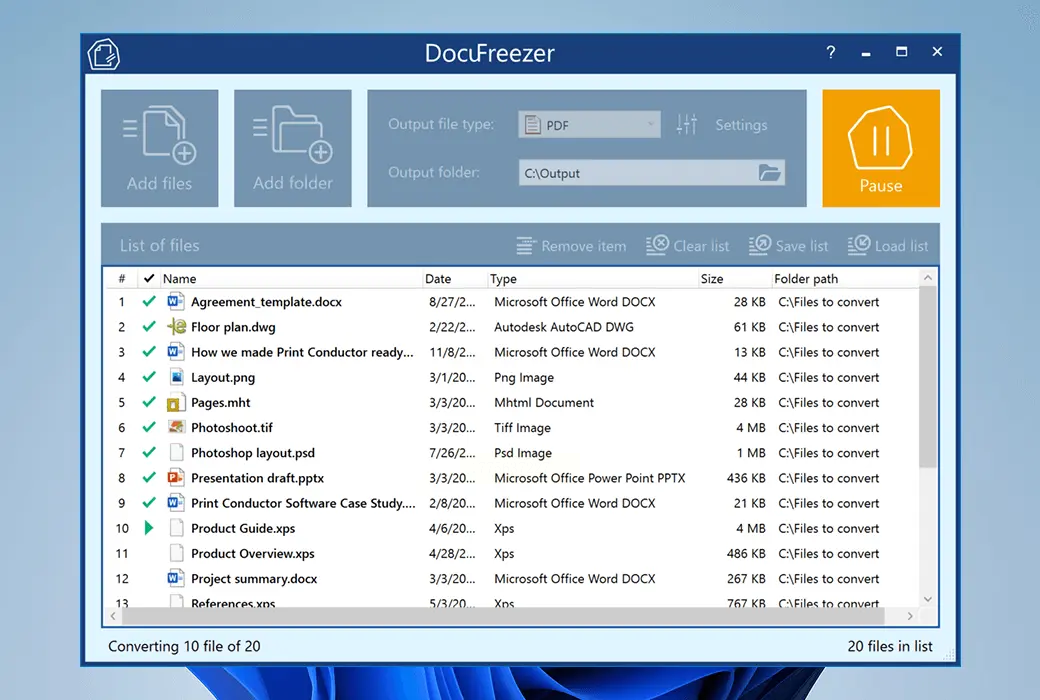The image size is (1040, 700).
Task: Click the Add folder icon button
Action: (x=293, y=148)
